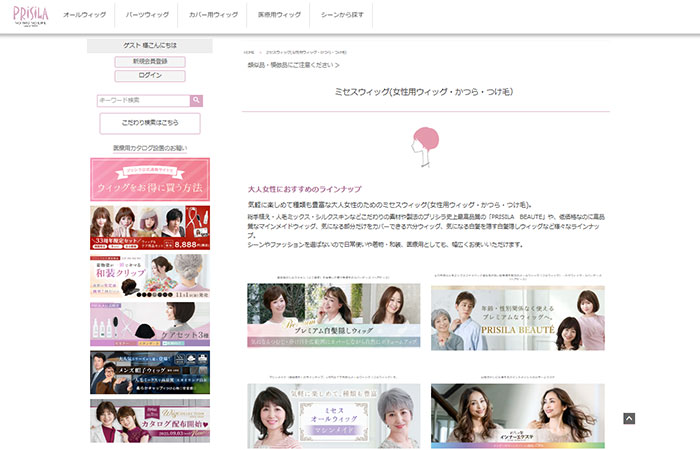The image size is (700, 450).
Task: Open the こだわり検索はこちら button
Action: pyautogui.click(x=149, y=123)
